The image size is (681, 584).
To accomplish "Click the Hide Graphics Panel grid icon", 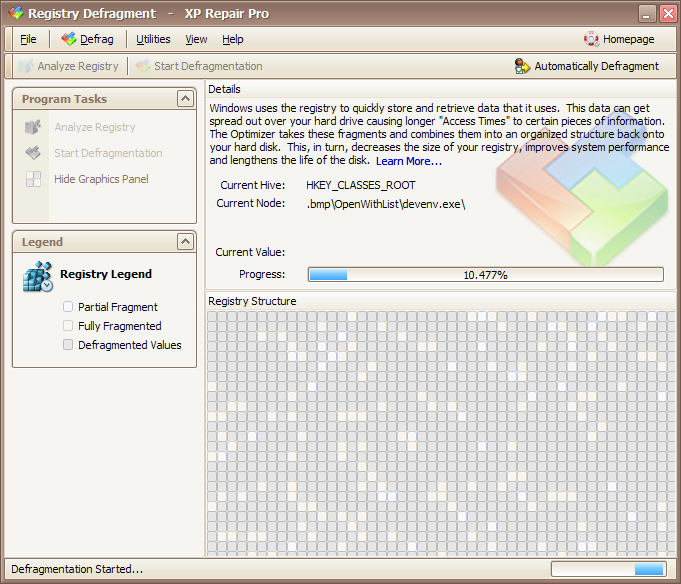I will 33,179.
